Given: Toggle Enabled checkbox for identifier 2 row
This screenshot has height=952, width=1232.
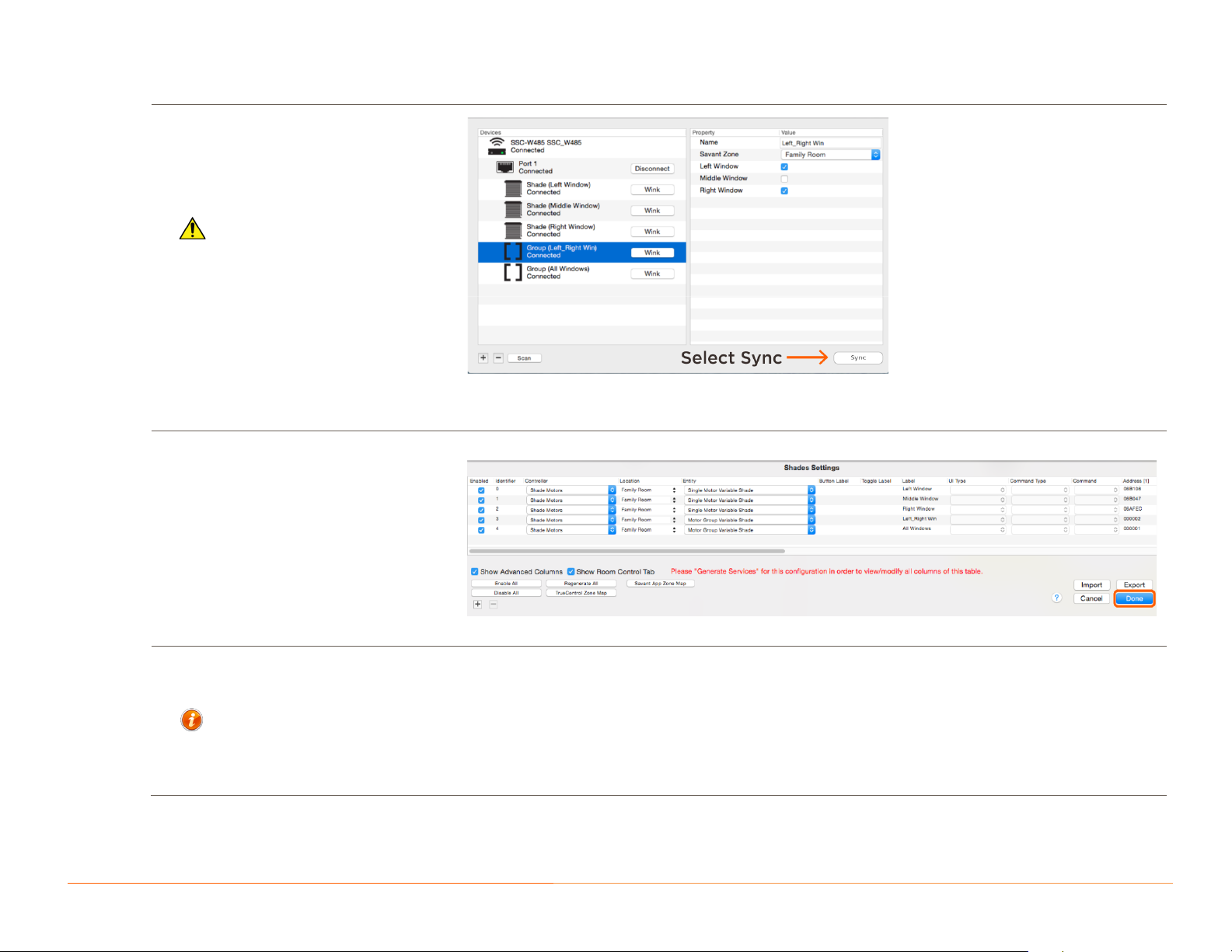Looking at the screenshot, I should coord(481,511).
